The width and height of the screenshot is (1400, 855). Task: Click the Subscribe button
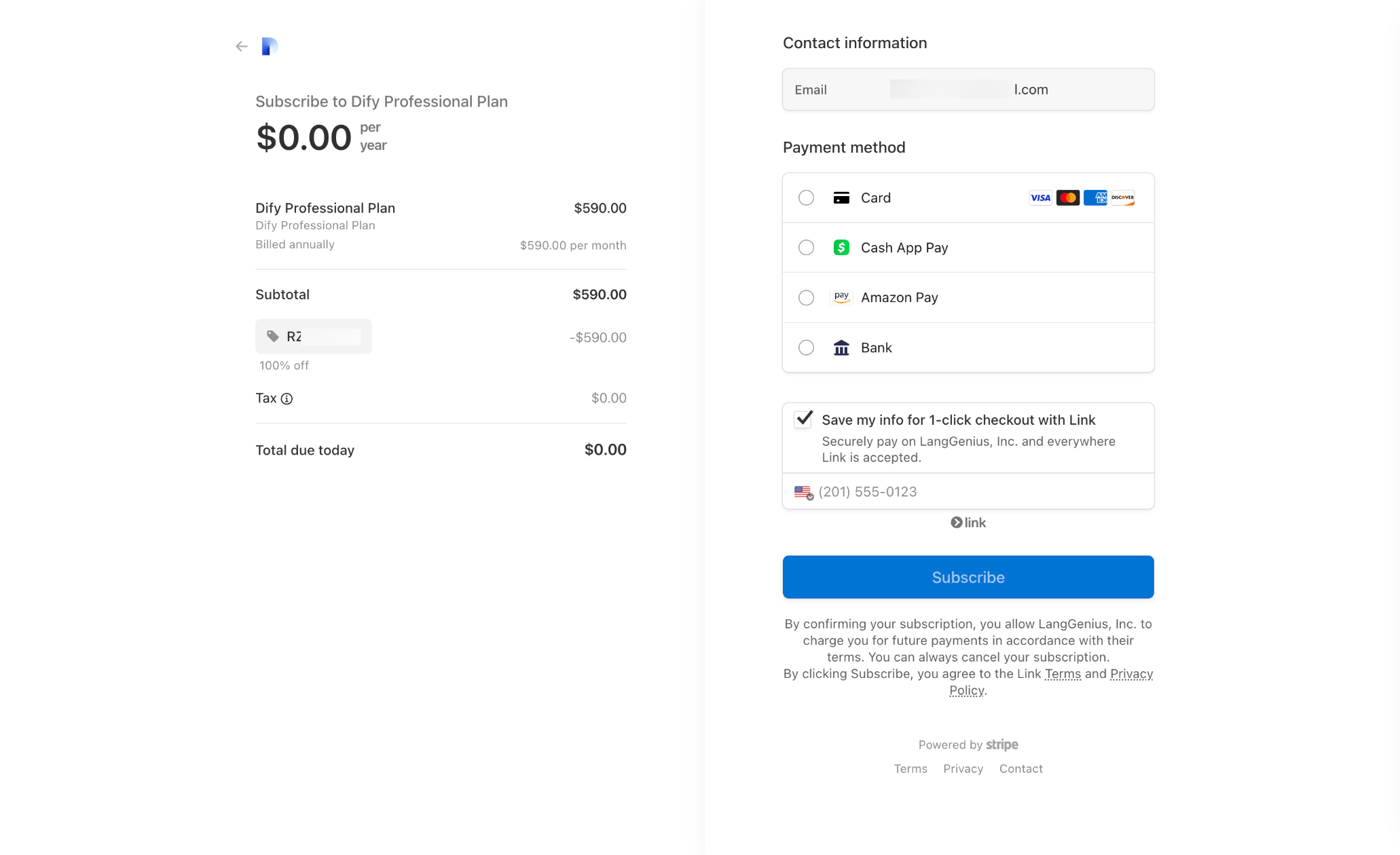coord(968,577)
